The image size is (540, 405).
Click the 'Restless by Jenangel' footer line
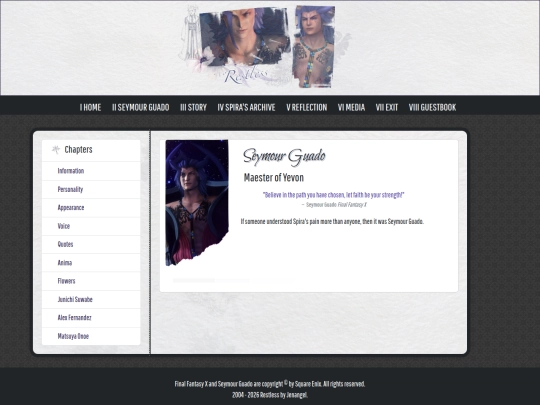click(x=270, y=395)
